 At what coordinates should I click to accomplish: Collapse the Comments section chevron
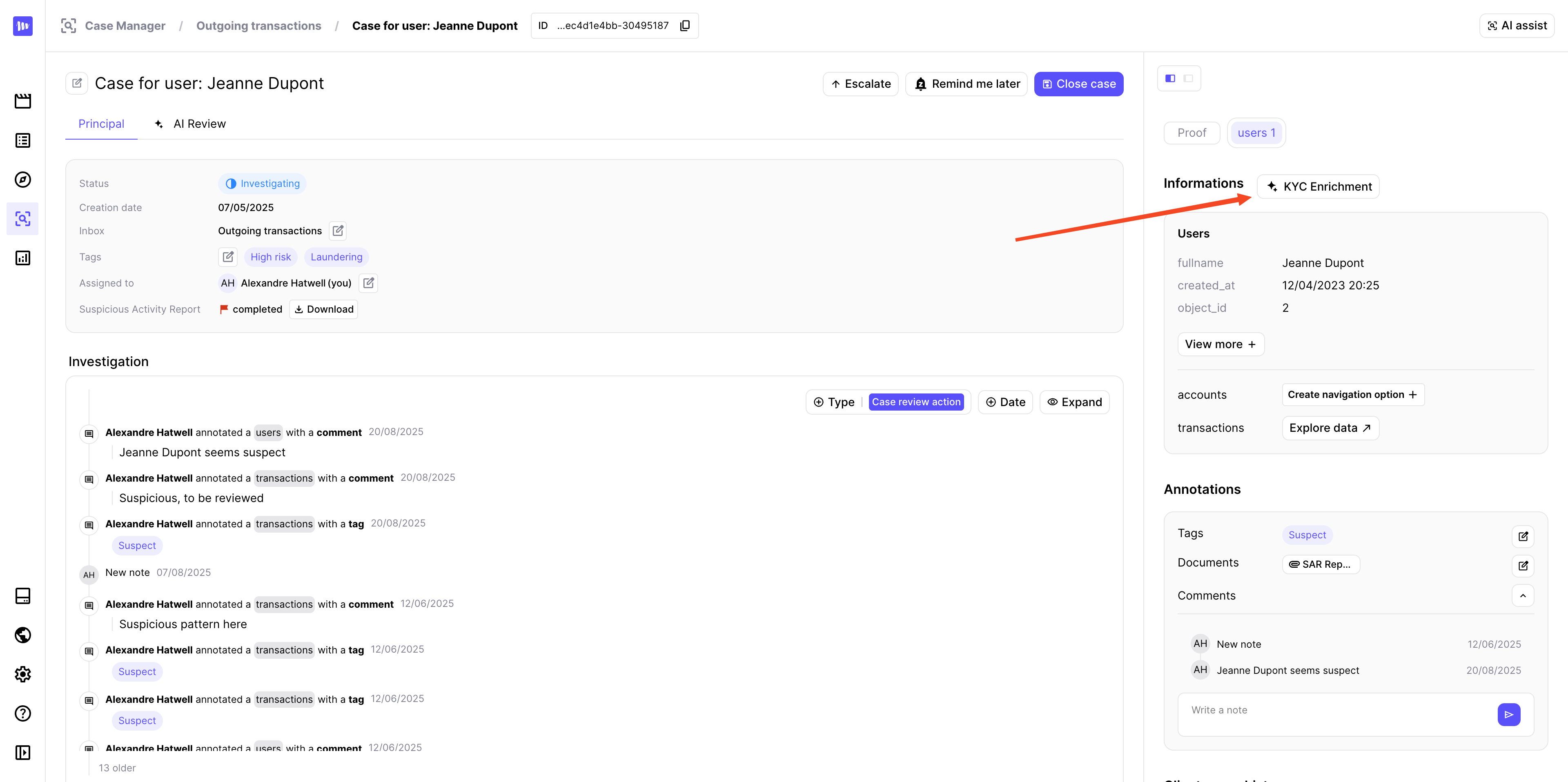pyautogui.click(x=1522, y=596)
